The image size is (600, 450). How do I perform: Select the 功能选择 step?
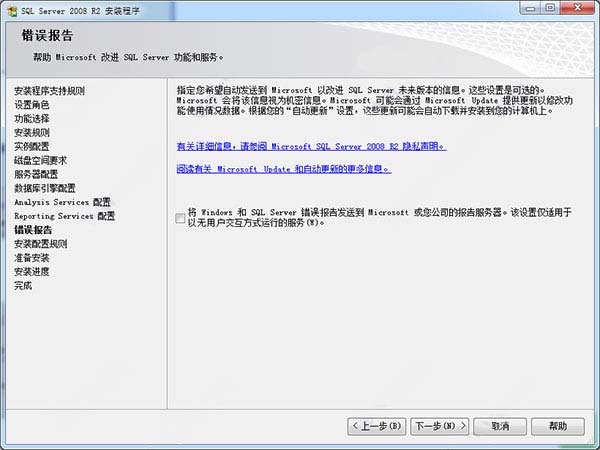coord(32,119)
